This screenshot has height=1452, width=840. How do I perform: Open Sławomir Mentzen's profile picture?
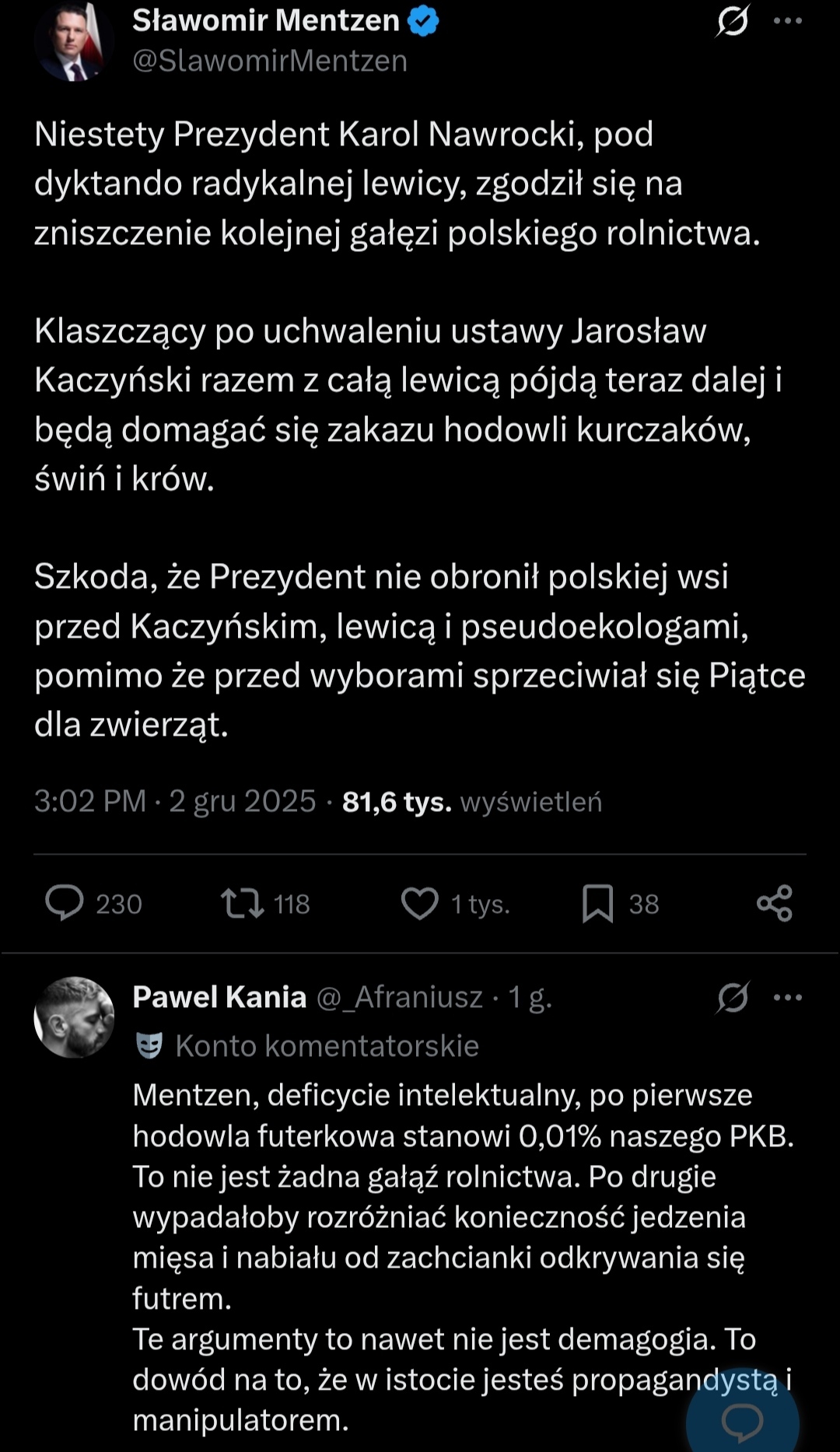pyautogui.click(x=74, y=43)
